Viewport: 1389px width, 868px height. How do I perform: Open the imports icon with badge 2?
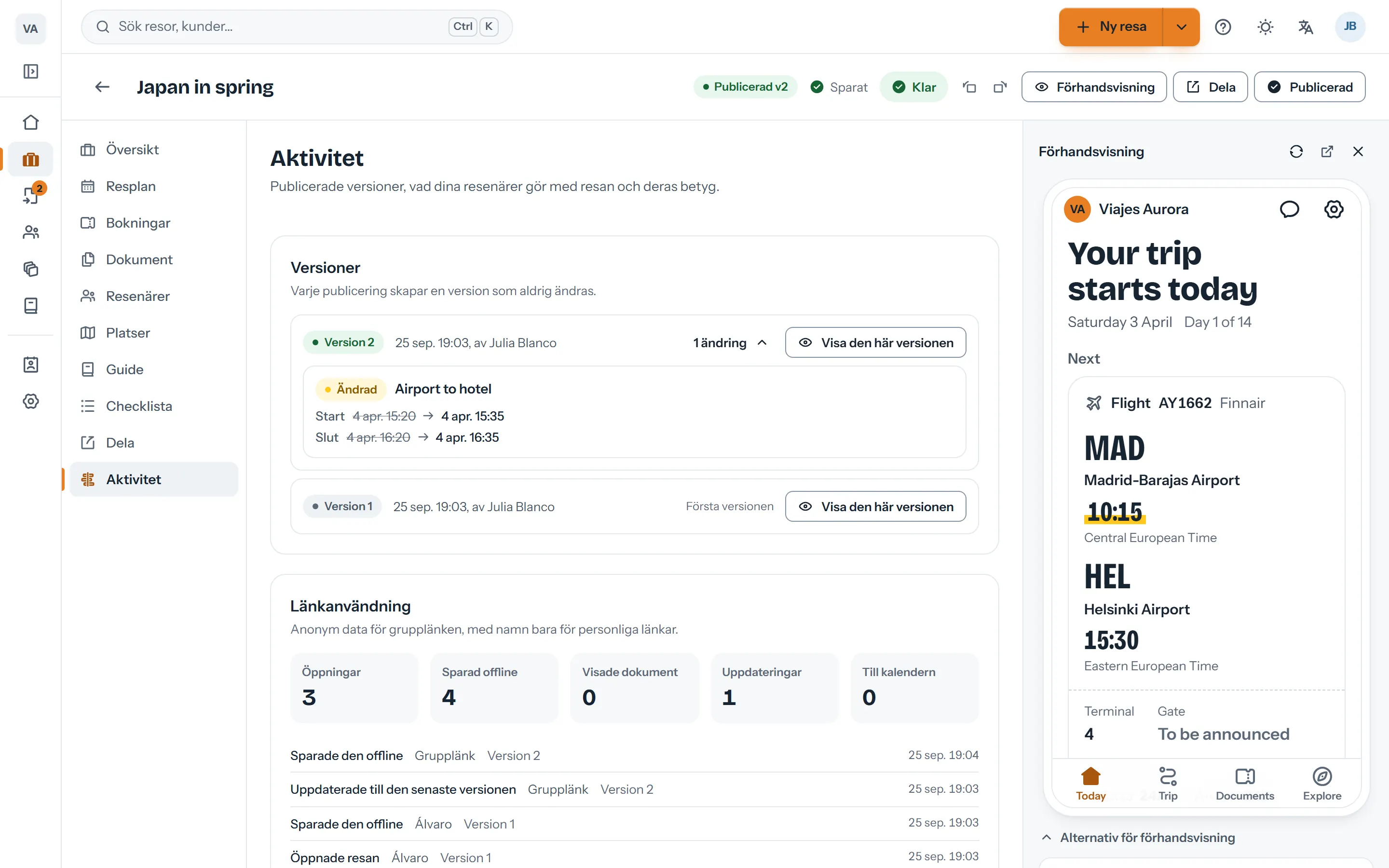click(x=30, y=195)
